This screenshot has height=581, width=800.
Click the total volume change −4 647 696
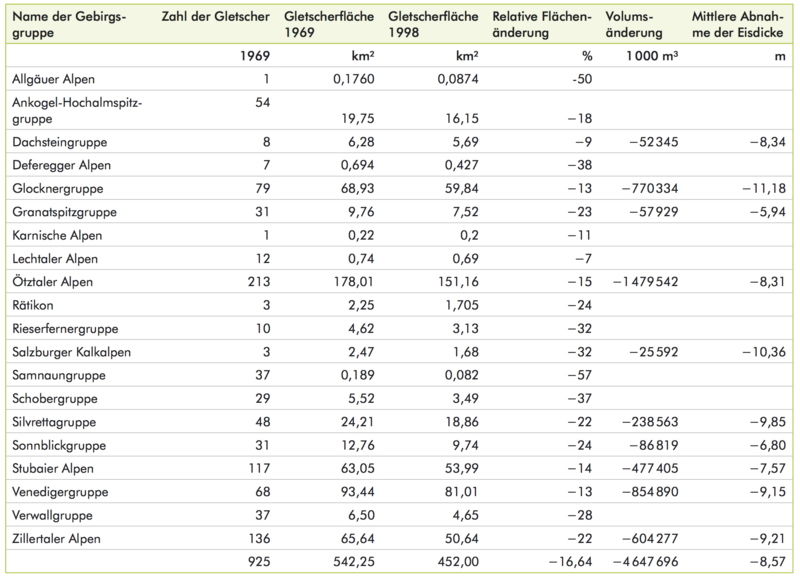pos(640,562)
